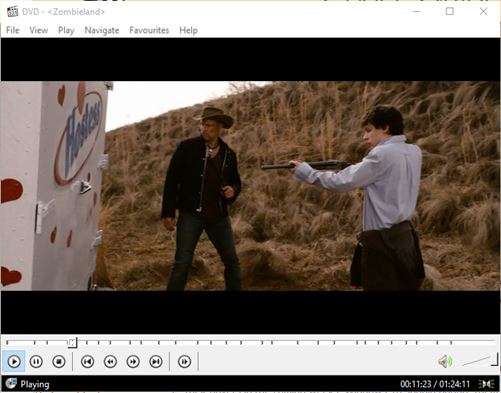Image resolution: width=501 pixels, height=393 pixels.
Task: Skip to the next chapter
Action: click(x=156, y=361)
